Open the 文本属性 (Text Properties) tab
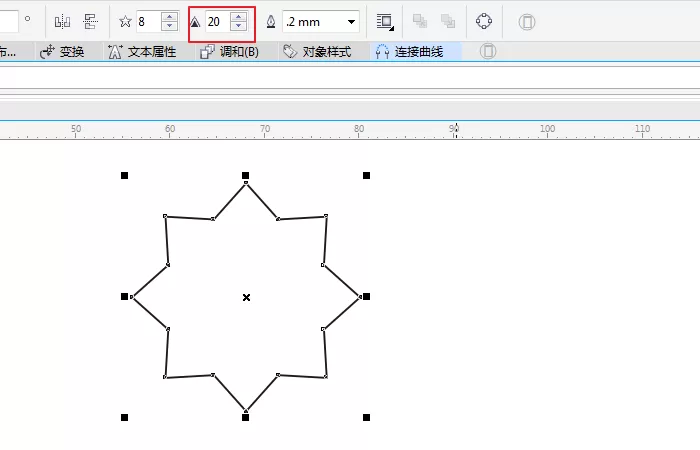Image resolution: width=700 pixels, height=450 pixels. (142, 52)
